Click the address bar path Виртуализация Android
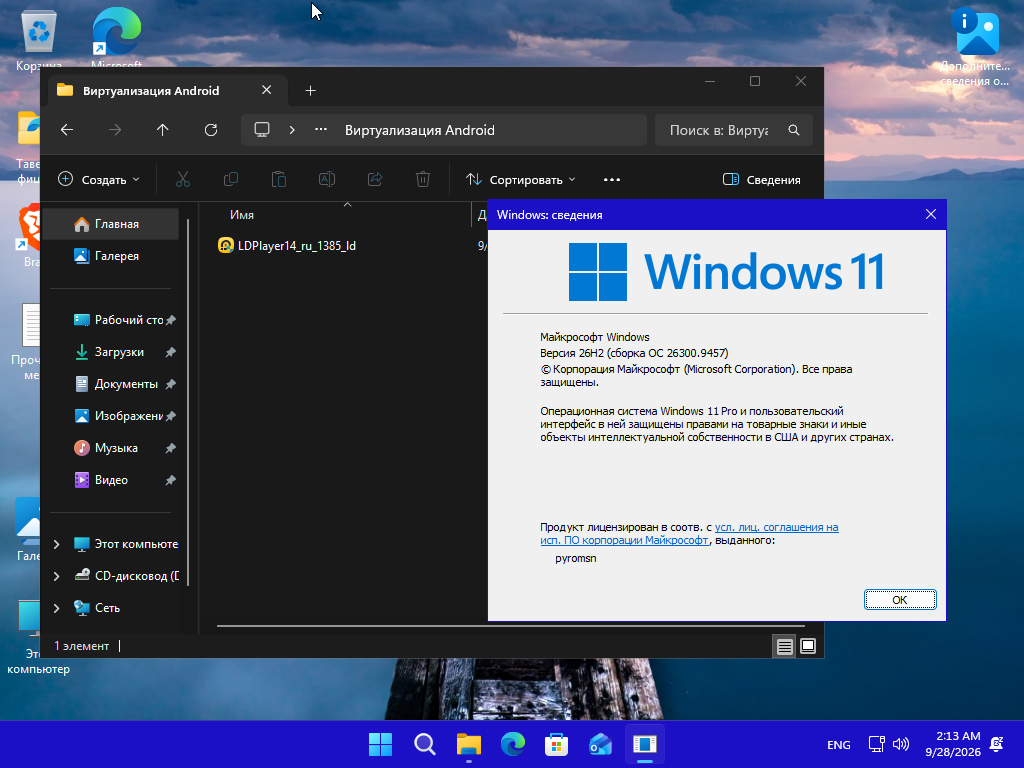The height and width of the screenshot is (768, 1024). 420,130
